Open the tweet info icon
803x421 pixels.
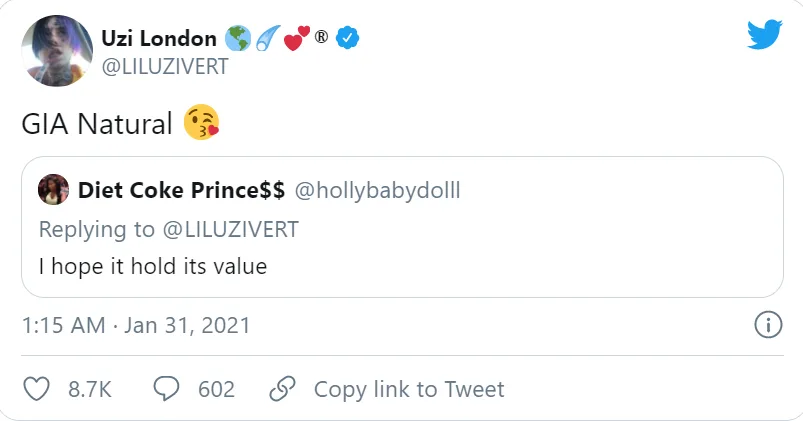(766, 325)
